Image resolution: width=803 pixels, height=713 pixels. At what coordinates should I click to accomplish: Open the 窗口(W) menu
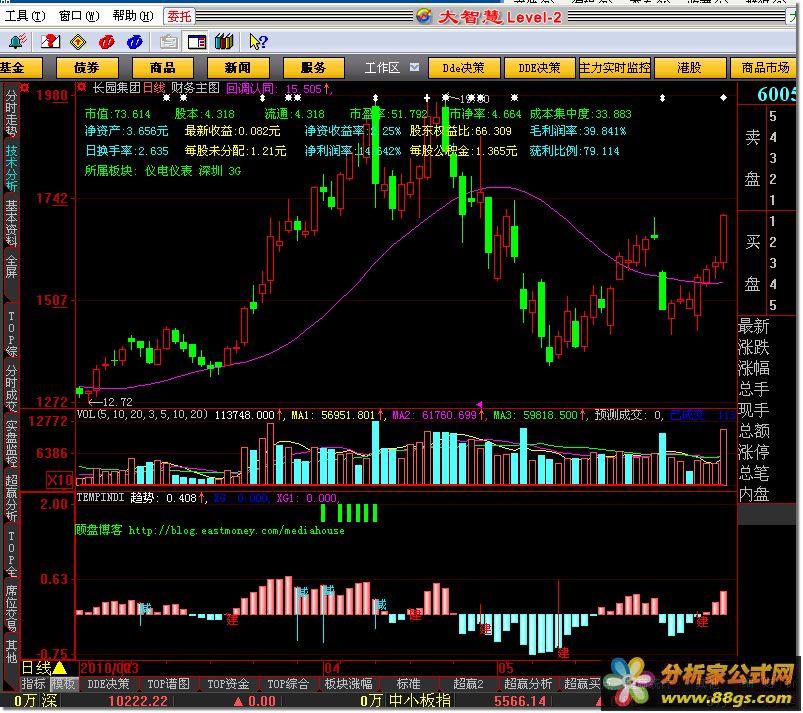click(79, 16)
